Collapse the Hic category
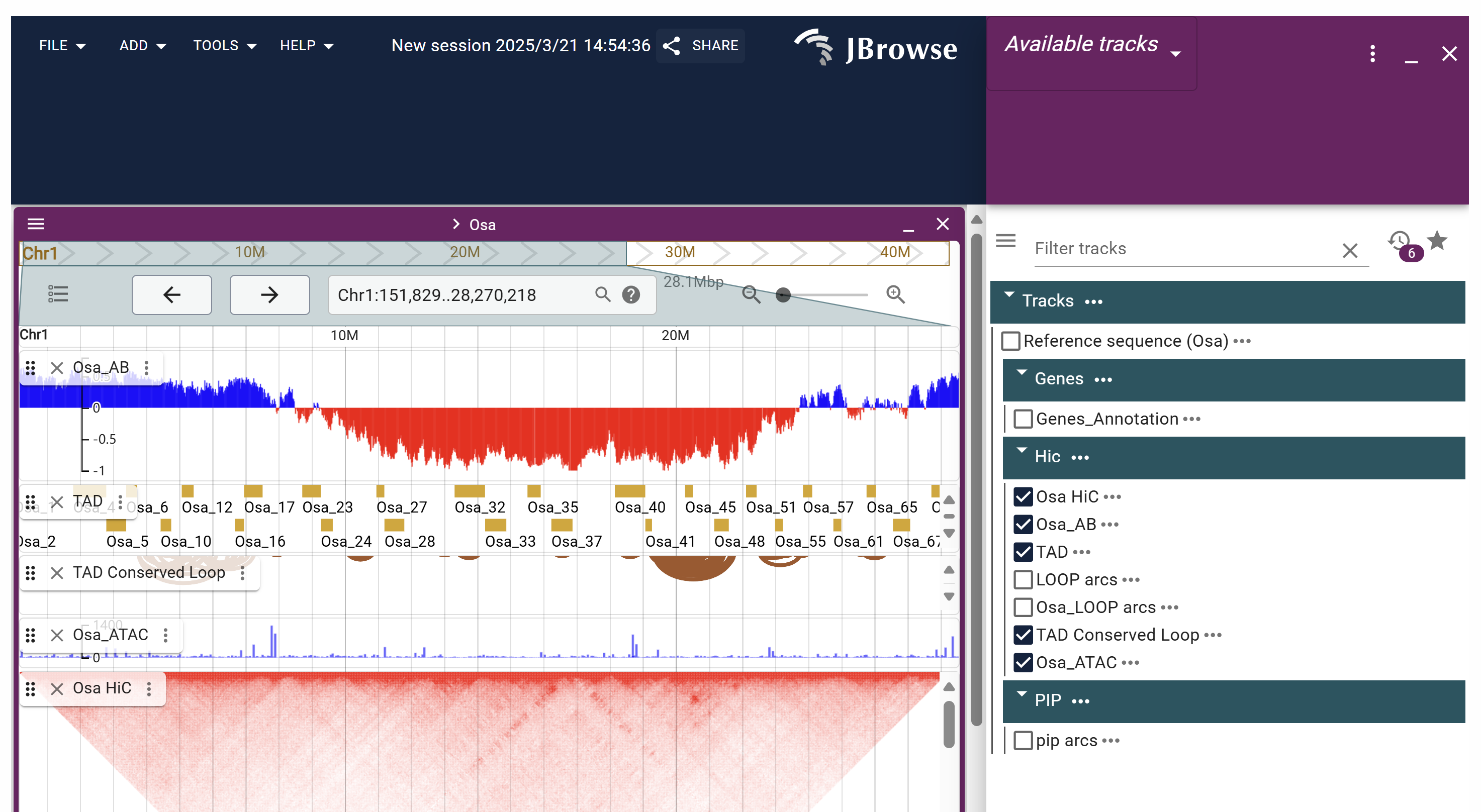 tap(1022, 450)
